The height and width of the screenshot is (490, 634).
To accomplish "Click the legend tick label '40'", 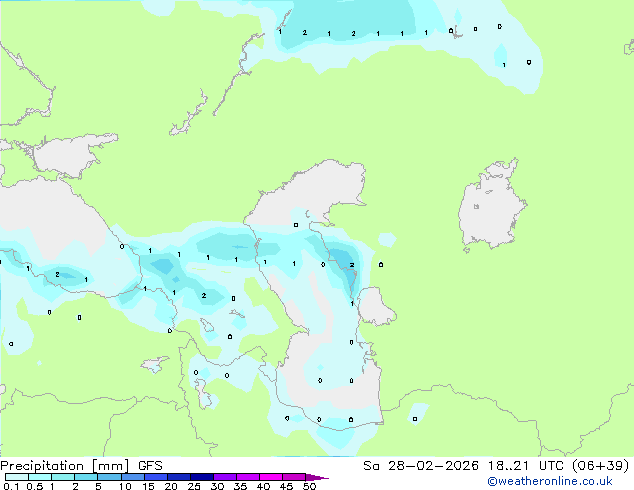I will pyautogui.click(x=263, y=486).
